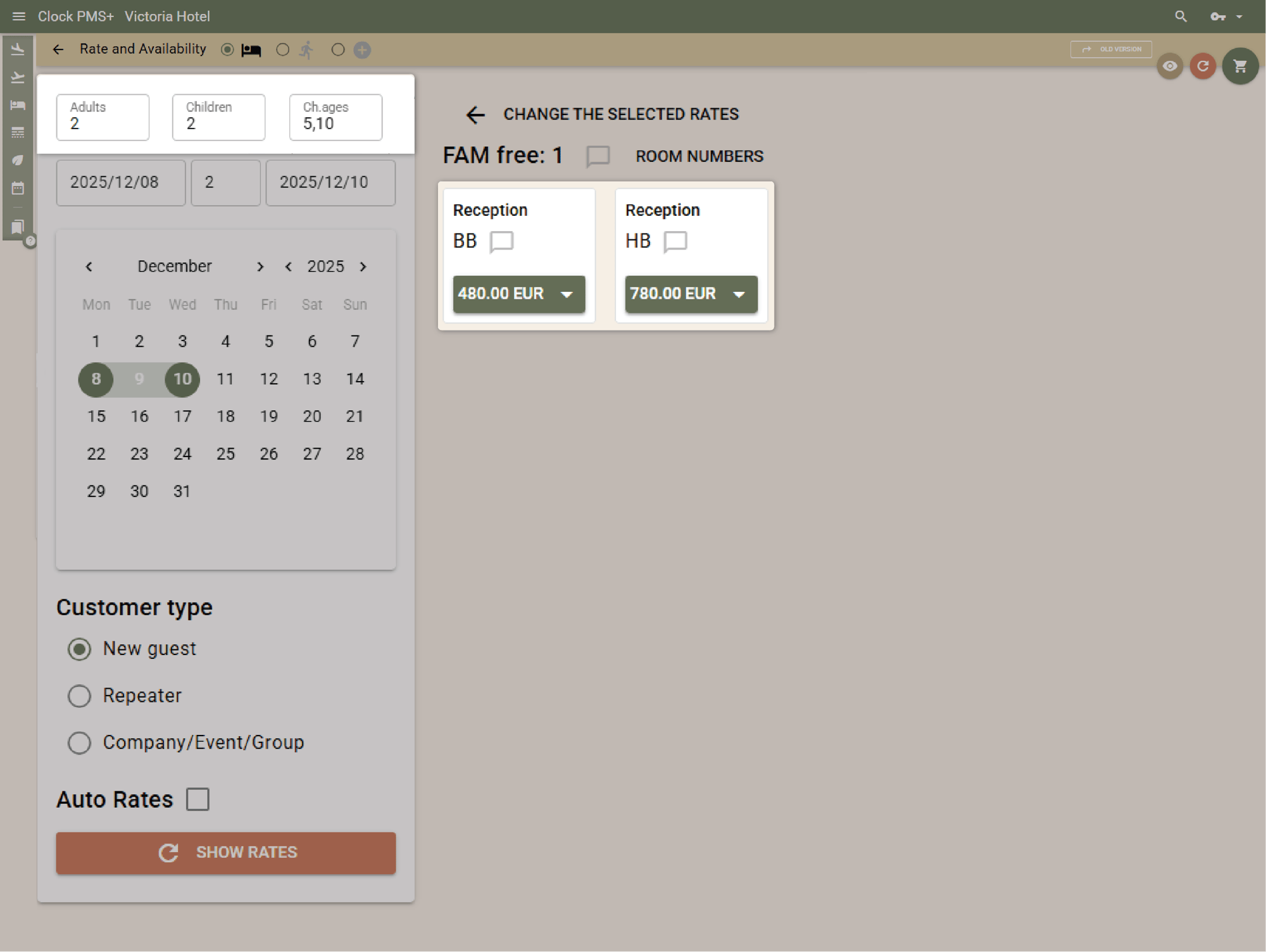Open the room calendar icon in sidebar
This screenshot has width=1266, height=952.
point(18,187)
